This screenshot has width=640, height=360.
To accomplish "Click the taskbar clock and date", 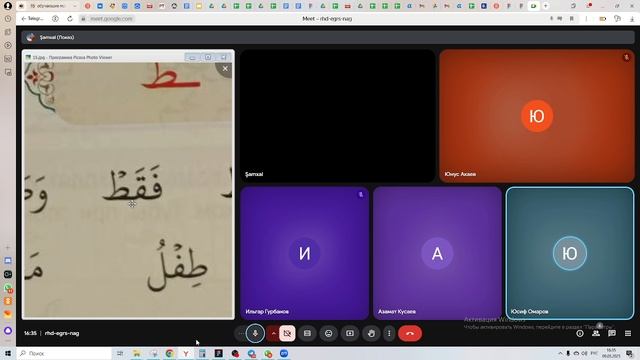I will (611, 353).
